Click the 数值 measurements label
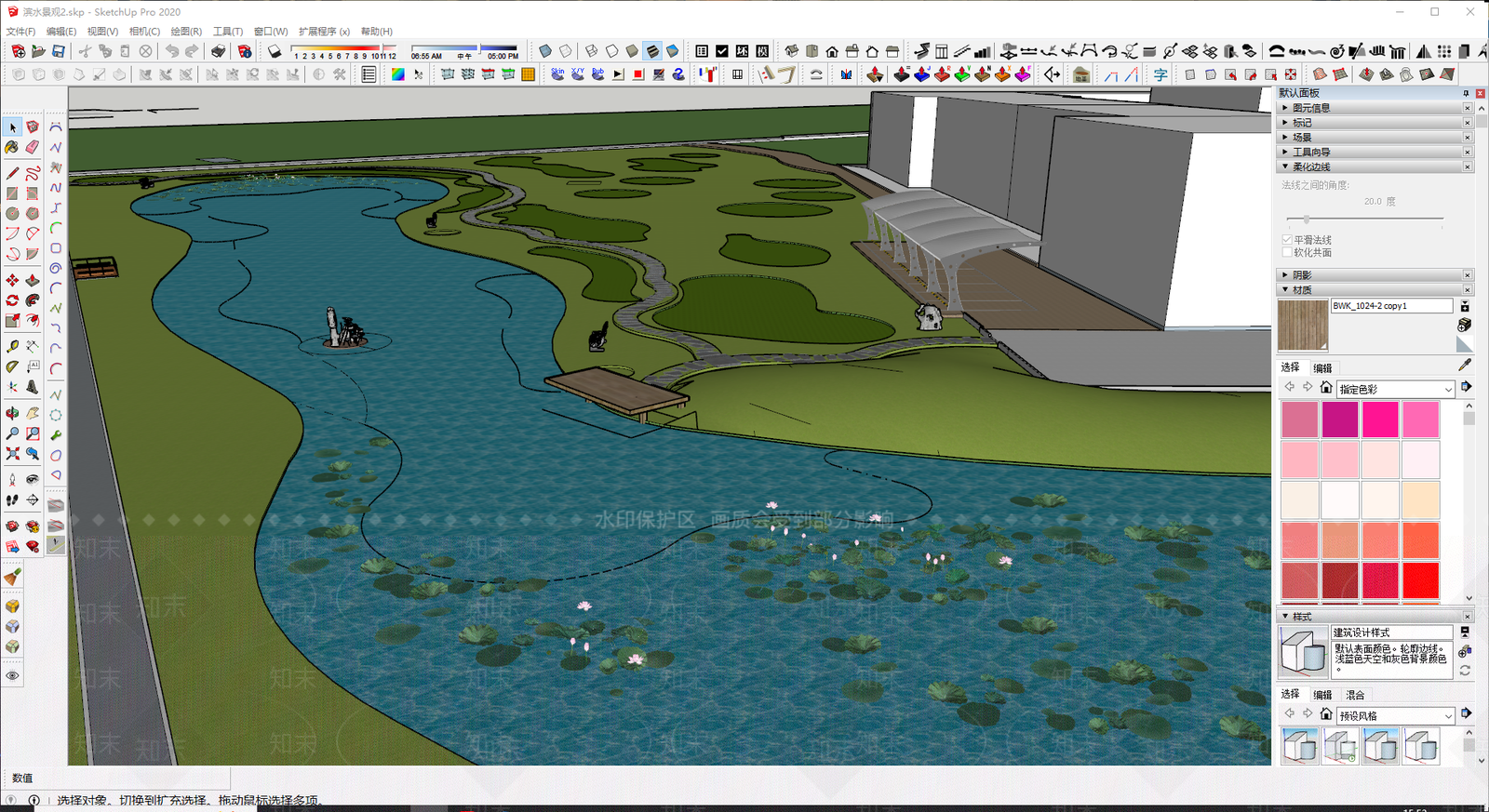Image resolution: width=1489 pixels, height=812 pixels. (x=22, y=779)
